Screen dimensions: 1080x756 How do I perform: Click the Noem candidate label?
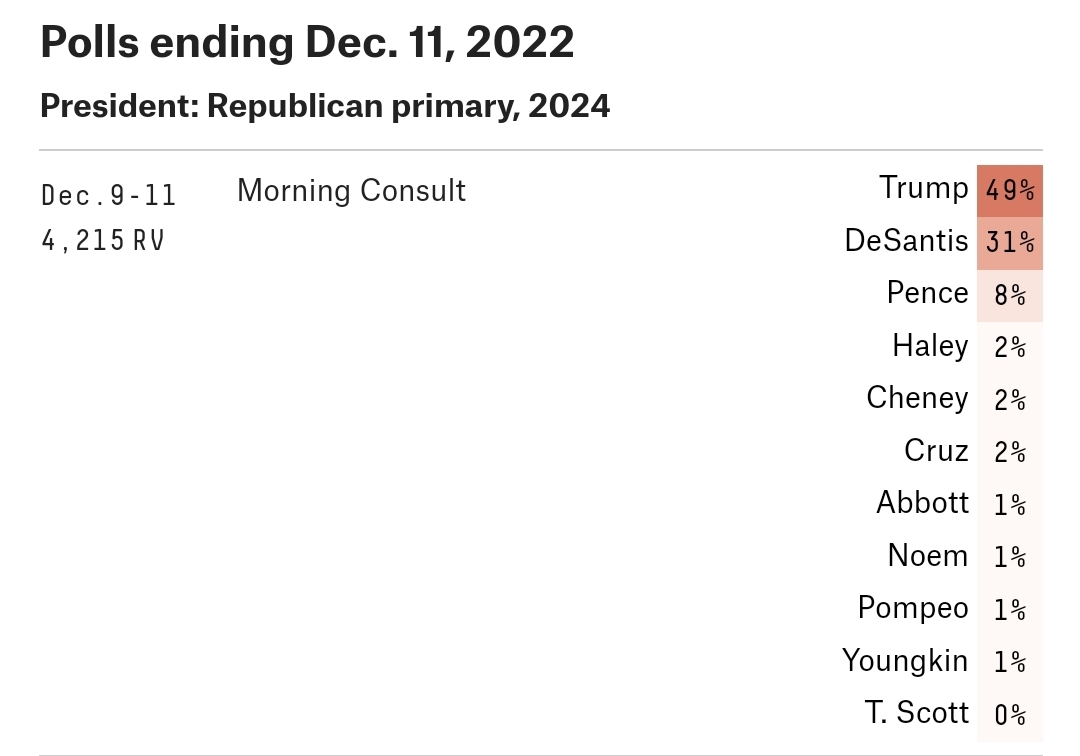point(927,555)
